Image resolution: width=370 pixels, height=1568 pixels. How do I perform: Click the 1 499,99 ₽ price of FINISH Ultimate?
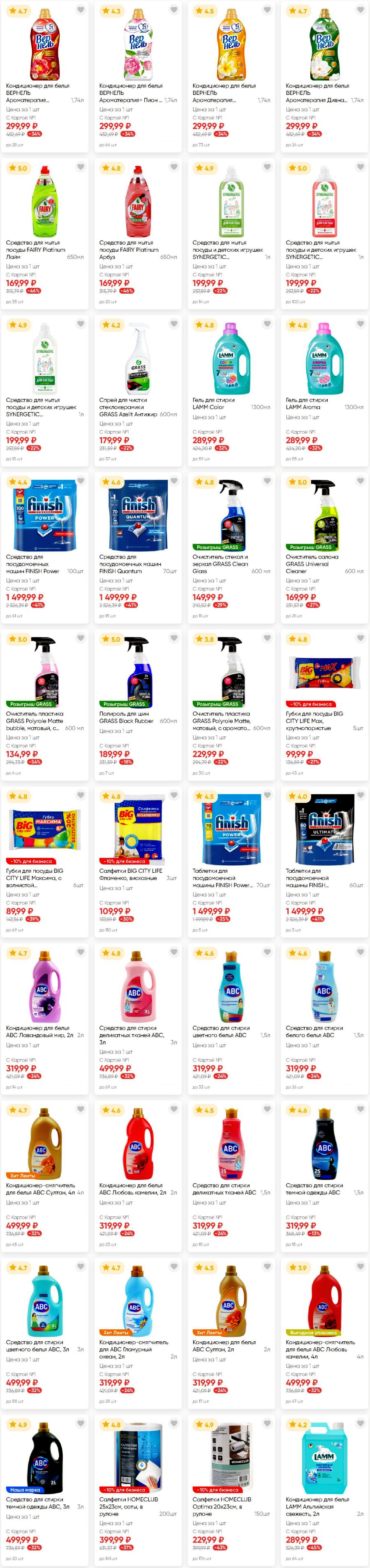[305, 911]
